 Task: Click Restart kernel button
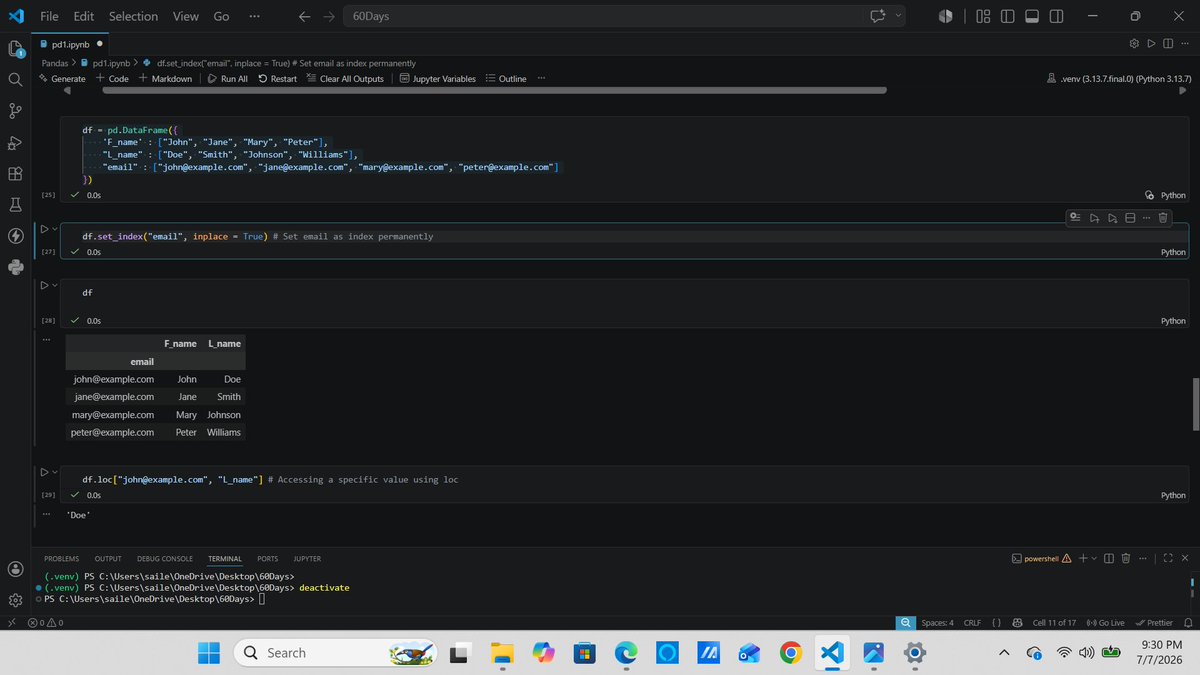click(x=277, y=78)
